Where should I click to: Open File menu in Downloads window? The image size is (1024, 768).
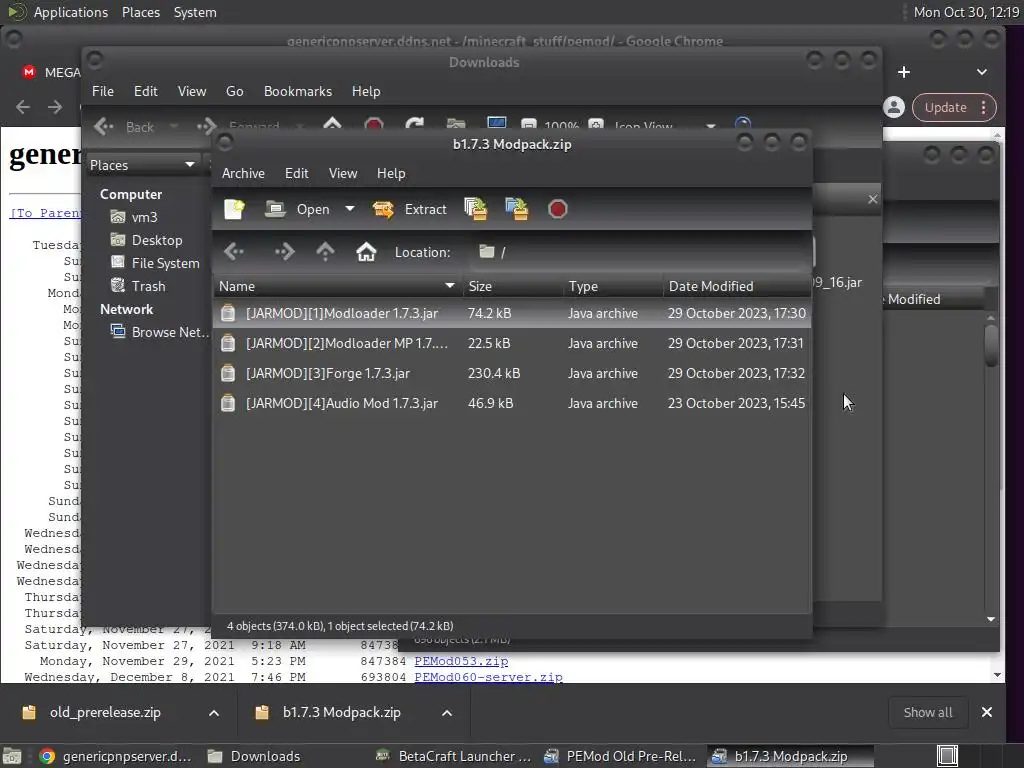[x=103, y=91]
